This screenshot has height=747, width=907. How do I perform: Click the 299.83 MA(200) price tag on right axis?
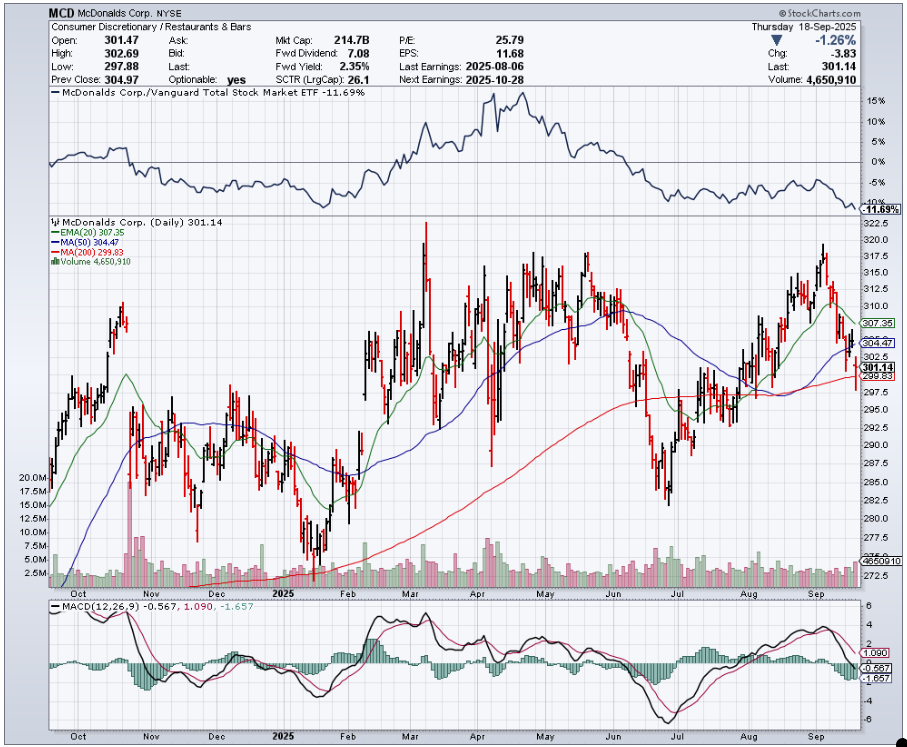click(x=878, y=376)
